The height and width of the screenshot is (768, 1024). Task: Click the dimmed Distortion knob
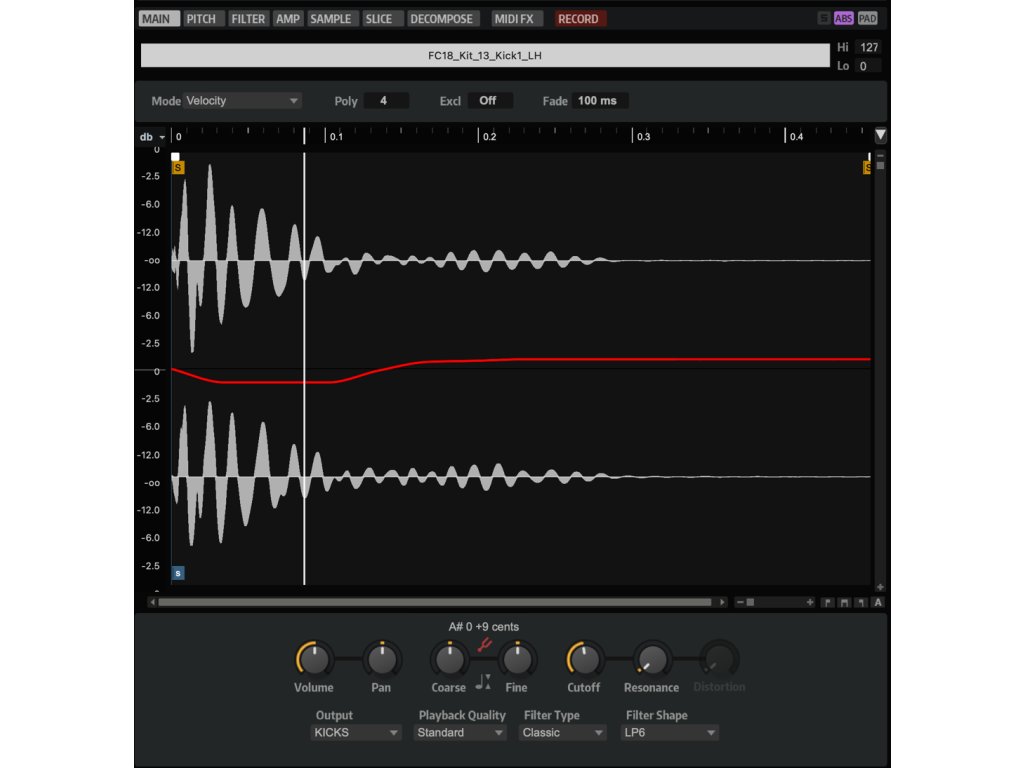[x=719, y=658]
